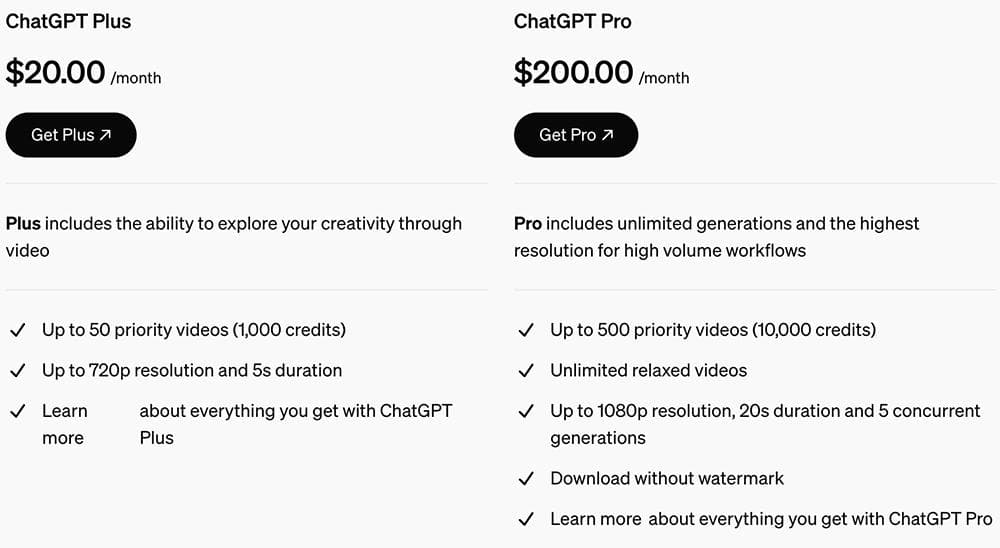Click checkmark beside 50 priority videos
Screen dimensions: 1000x548
(17, 330)
